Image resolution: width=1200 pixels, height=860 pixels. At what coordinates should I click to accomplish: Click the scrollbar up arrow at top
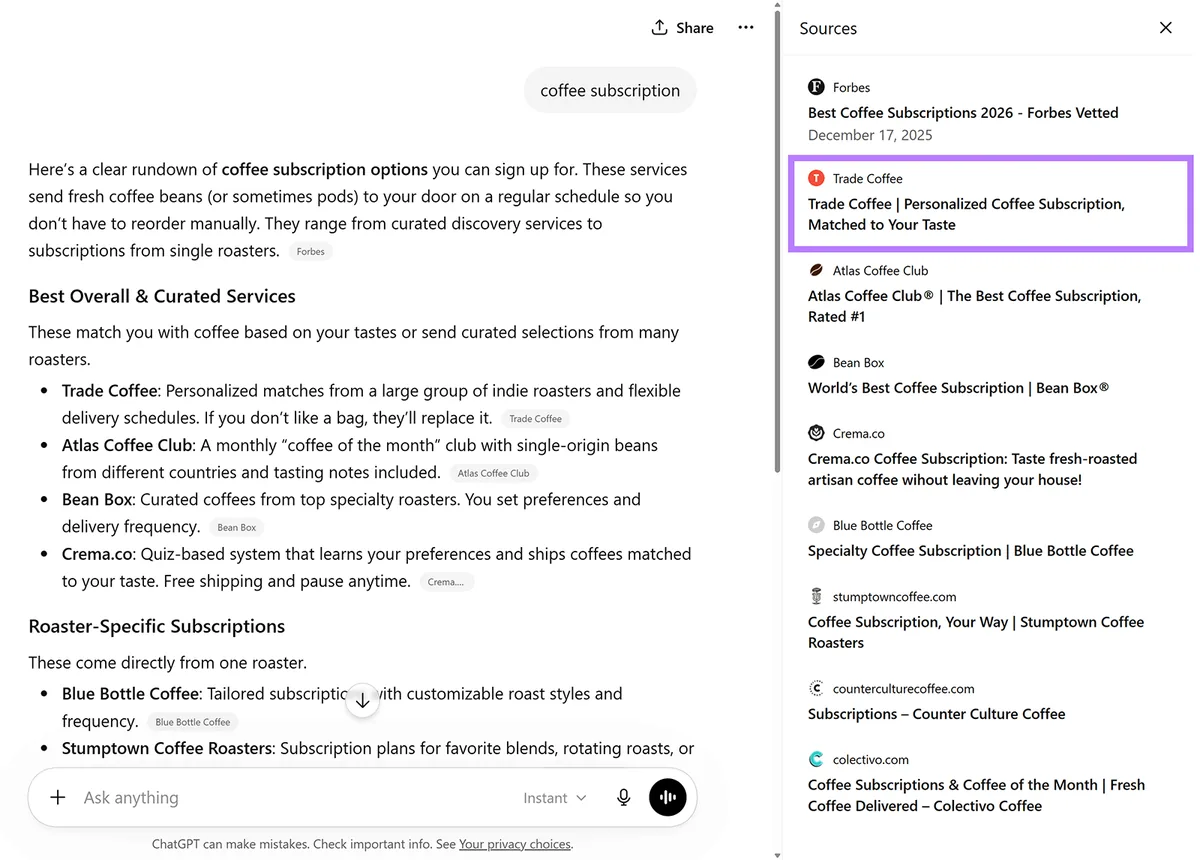(777, 5)
